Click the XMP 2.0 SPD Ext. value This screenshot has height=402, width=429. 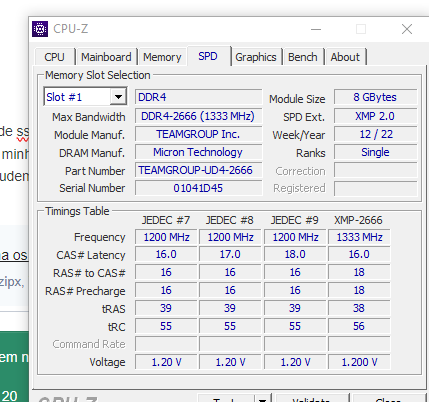[x=375, y=116]
